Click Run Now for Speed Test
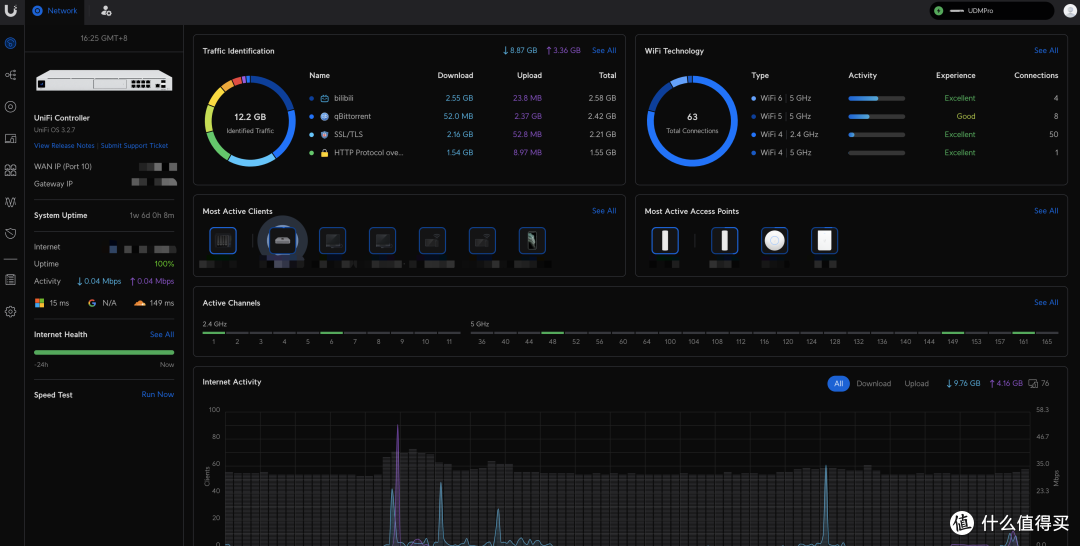This screenshot has width=1080, height=546. click(158, 395)
